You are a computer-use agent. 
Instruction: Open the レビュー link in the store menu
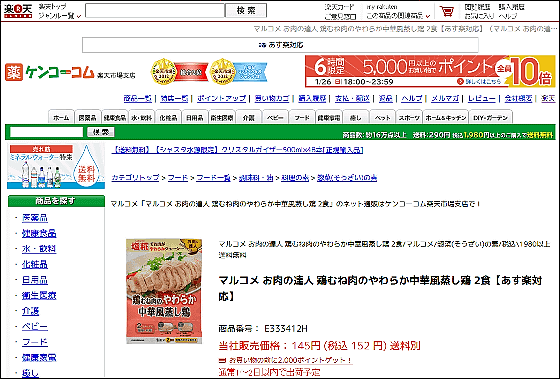[x=481, y=98]
